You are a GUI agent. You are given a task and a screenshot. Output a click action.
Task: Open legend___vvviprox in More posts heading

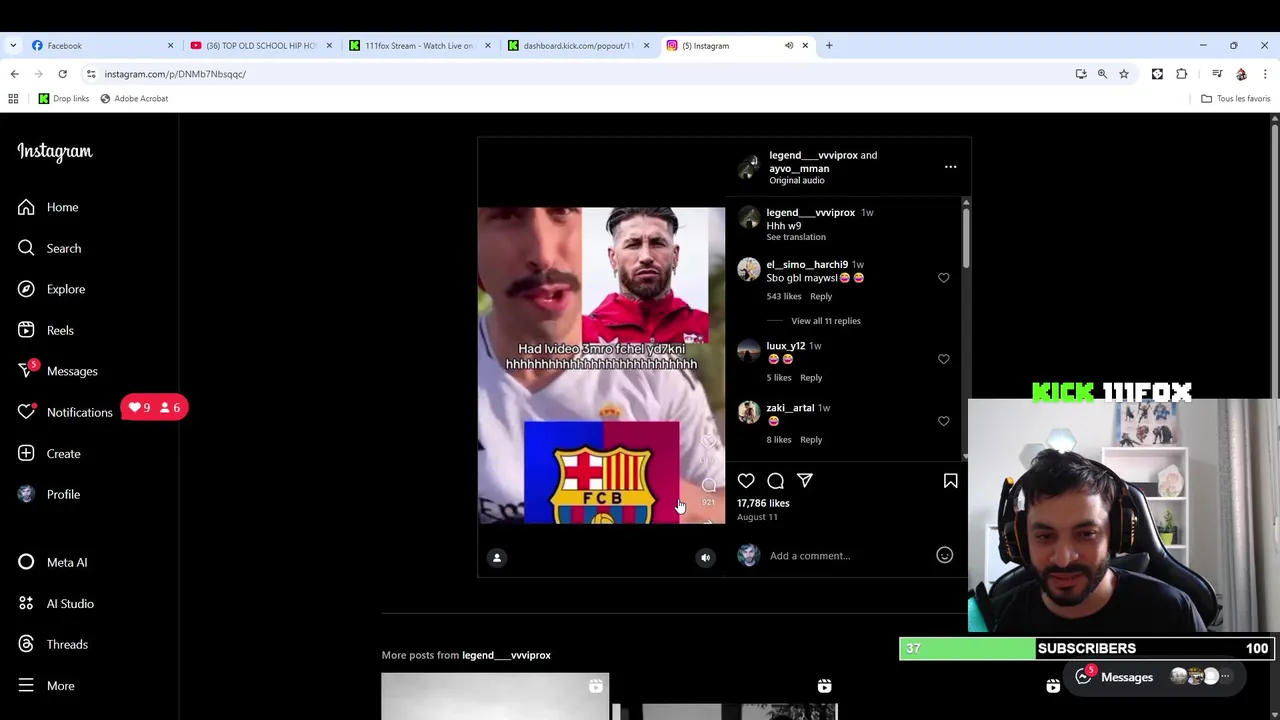point(506,655)
